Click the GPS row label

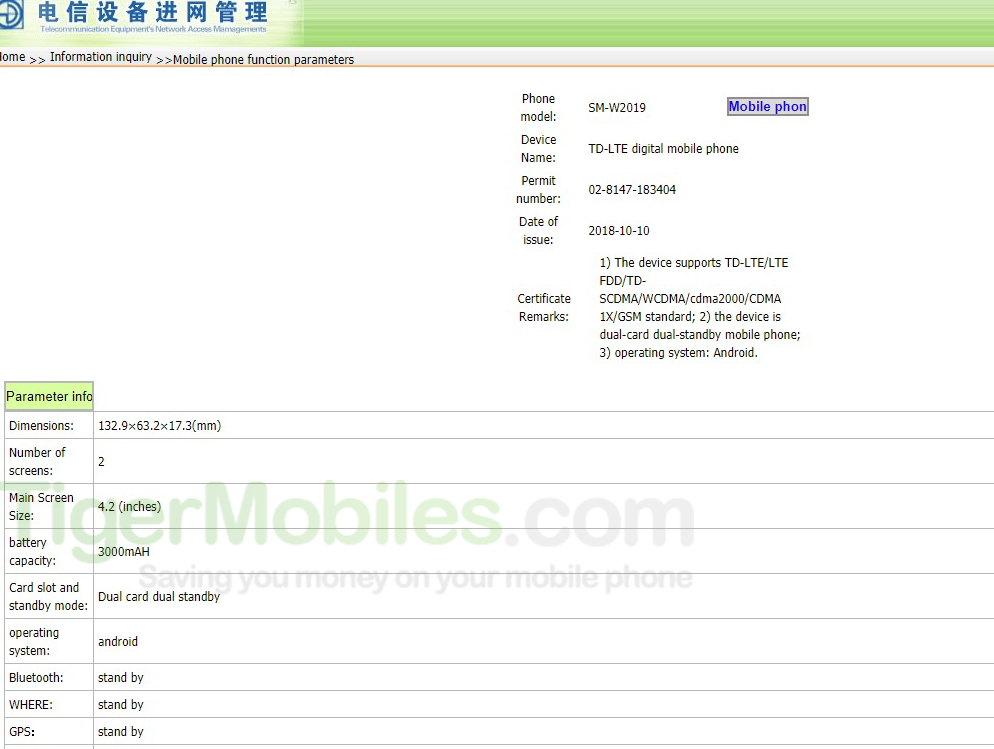tap(22, 732)
